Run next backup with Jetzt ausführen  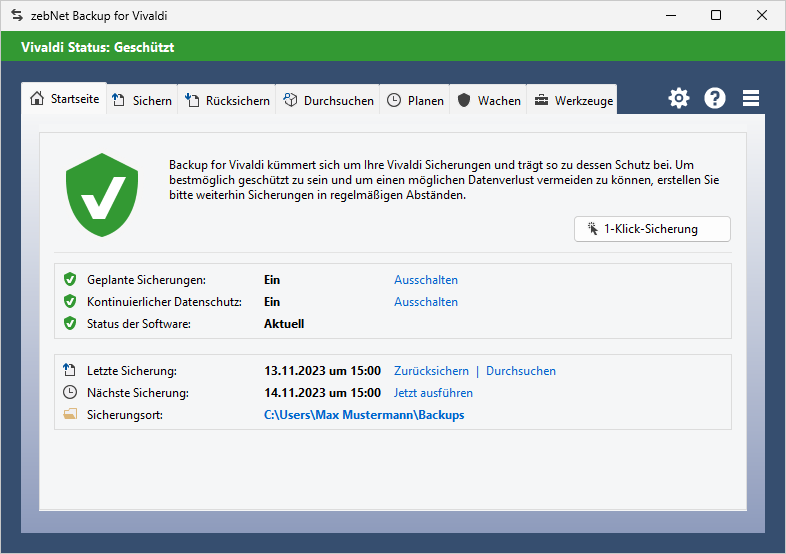433,393
